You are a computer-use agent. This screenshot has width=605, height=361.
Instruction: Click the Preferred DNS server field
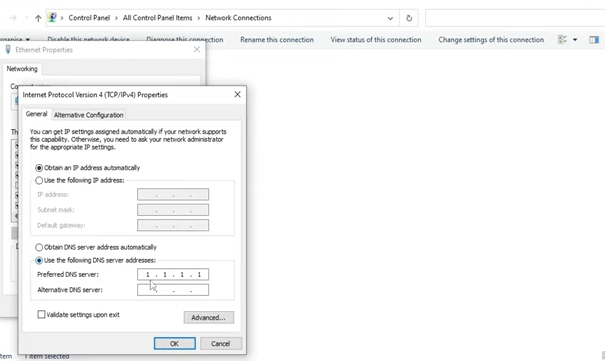pyautogui.click(x=173, y=274)
